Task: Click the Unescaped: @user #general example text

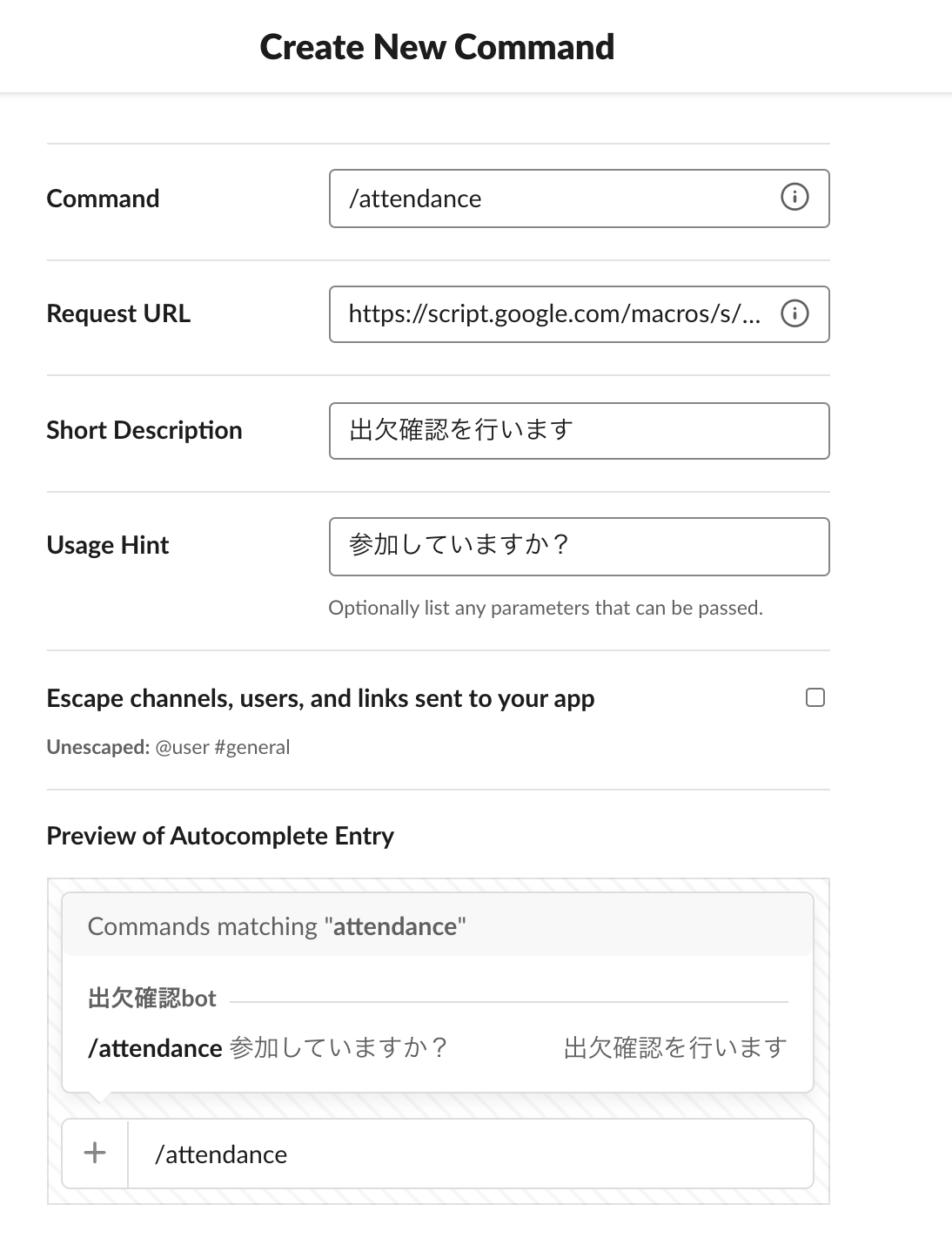Action: point(168,747)
